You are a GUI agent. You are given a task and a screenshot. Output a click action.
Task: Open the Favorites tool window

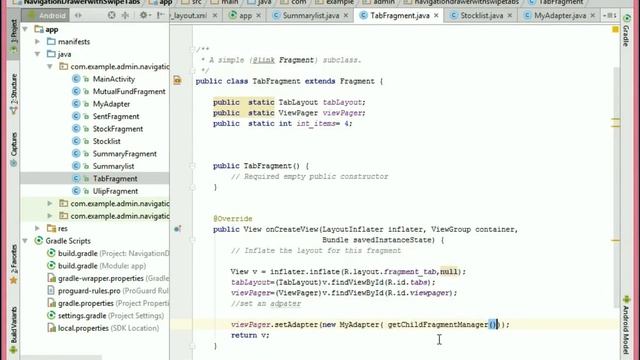13,264
